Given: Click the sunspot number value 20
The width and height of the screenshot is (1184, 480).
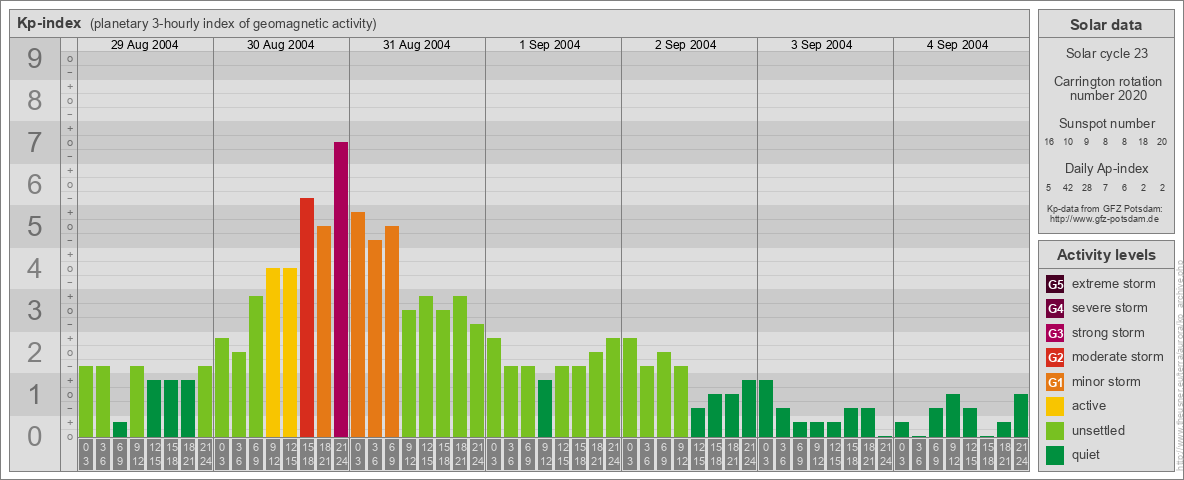Looking at the screenshot, I should tap(1162, 142).
